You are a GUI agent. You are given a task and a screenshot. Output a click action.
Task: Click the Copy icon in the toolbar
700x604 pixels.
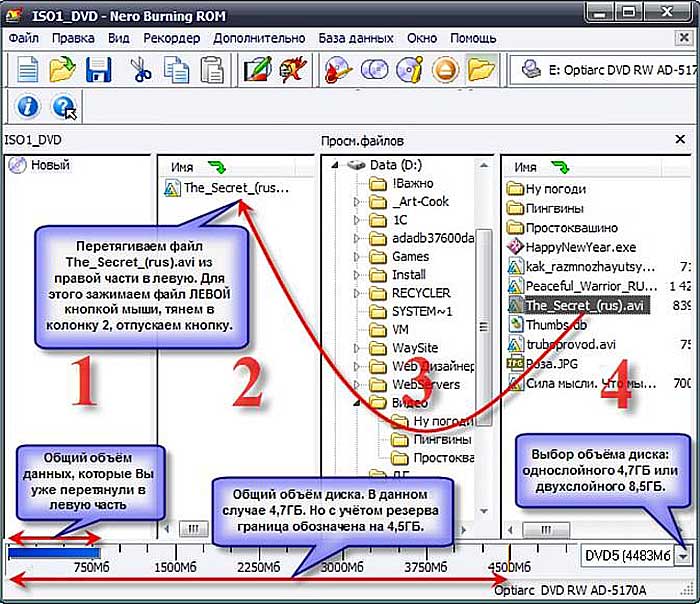[x=176, y=70]
